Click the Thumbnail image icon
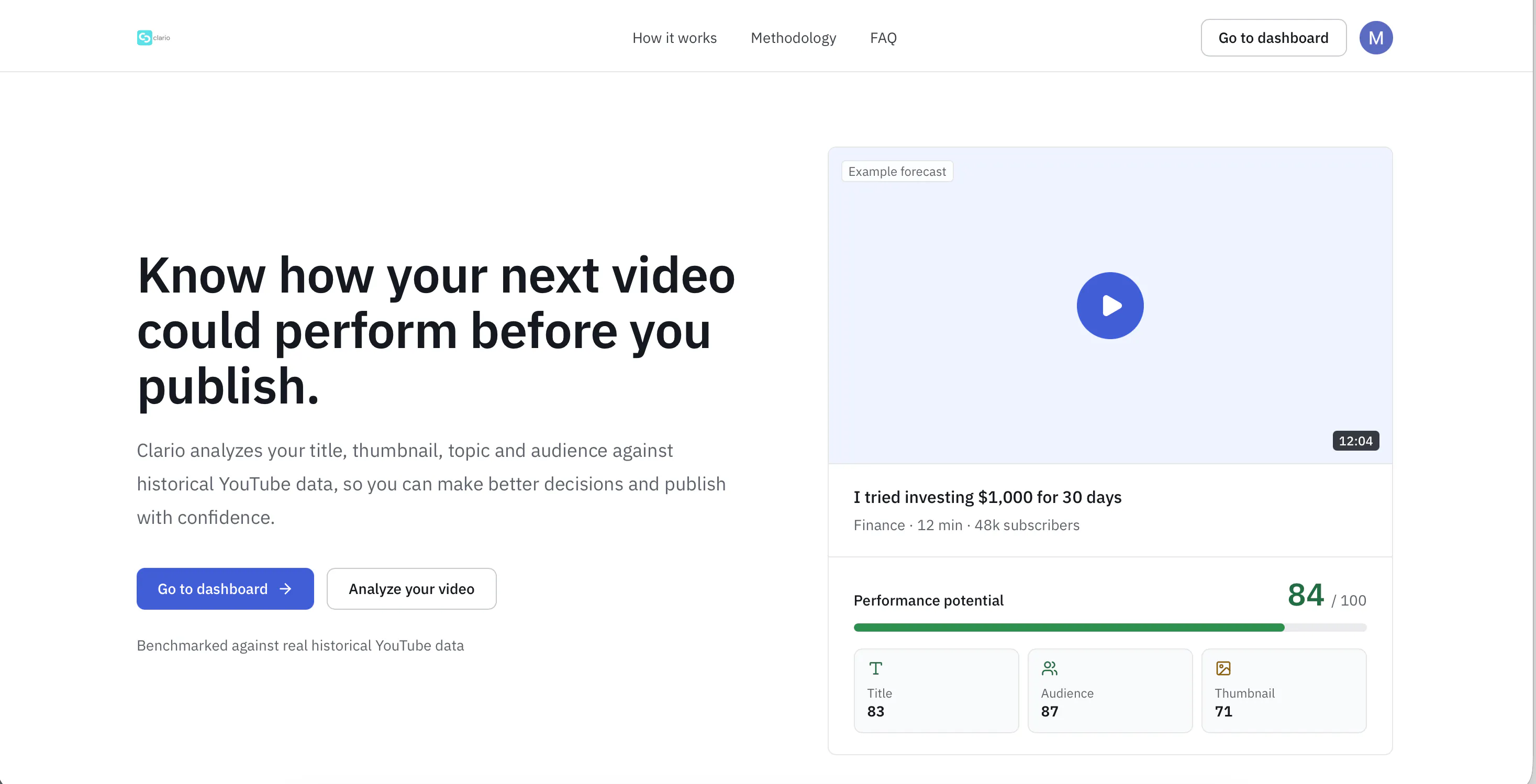Image resolution: width=1536 pixels, height=784 pixels. (1223, 668)
